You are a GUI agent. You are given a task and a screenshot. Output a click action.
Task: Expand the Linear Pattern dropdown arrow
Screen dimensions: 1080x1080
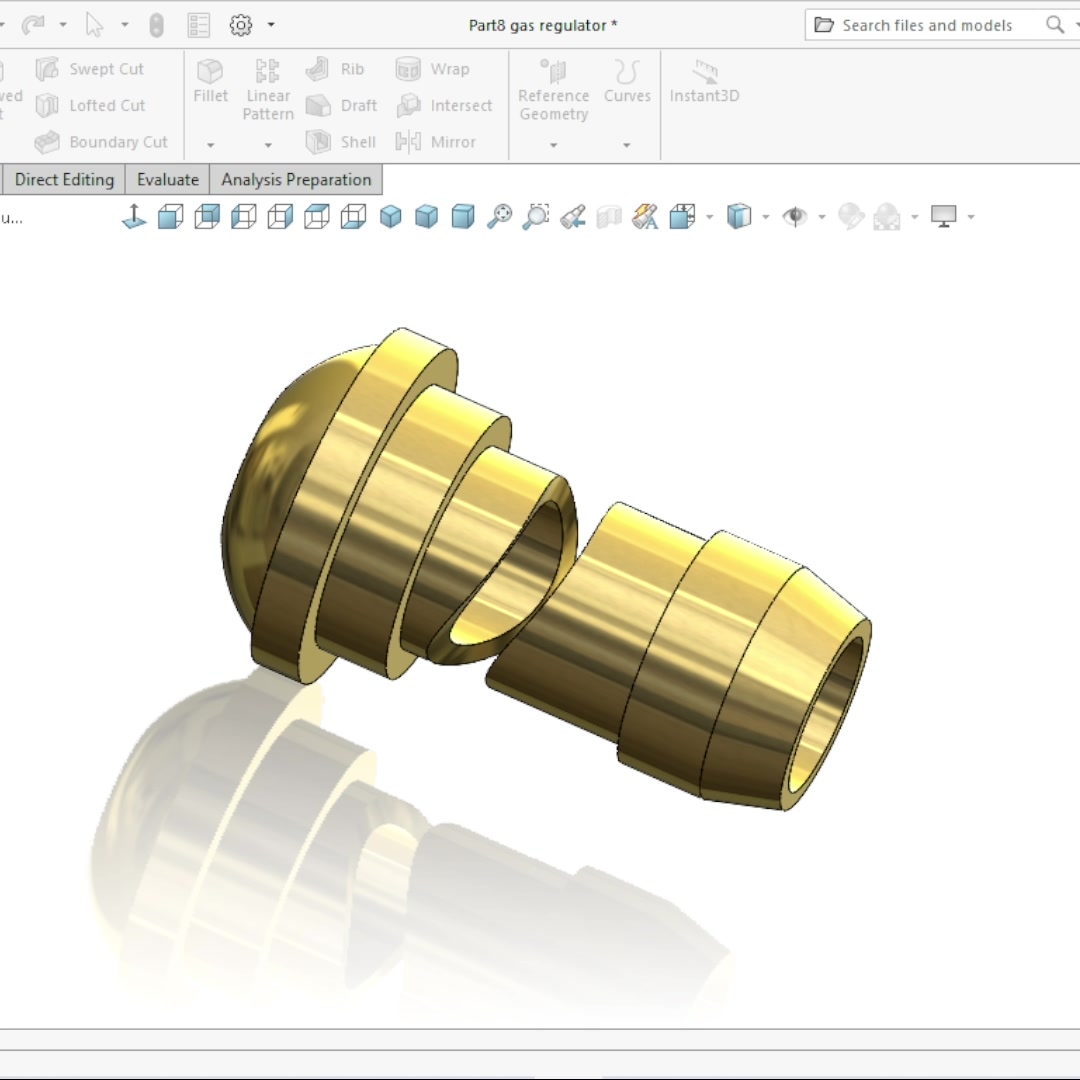(268, 145)
